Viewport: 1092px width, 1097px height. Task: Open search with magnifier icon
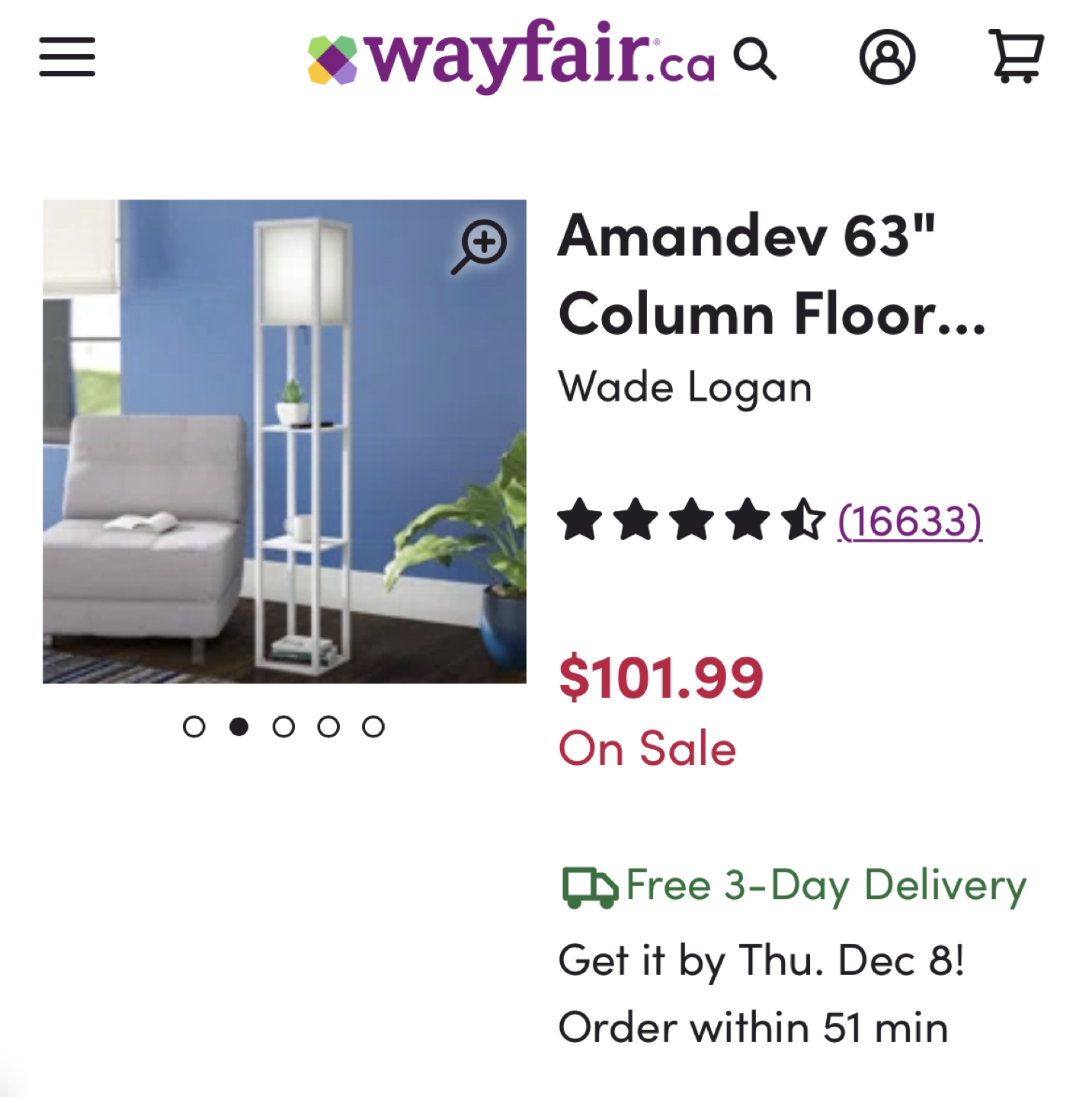coord(754,59)
